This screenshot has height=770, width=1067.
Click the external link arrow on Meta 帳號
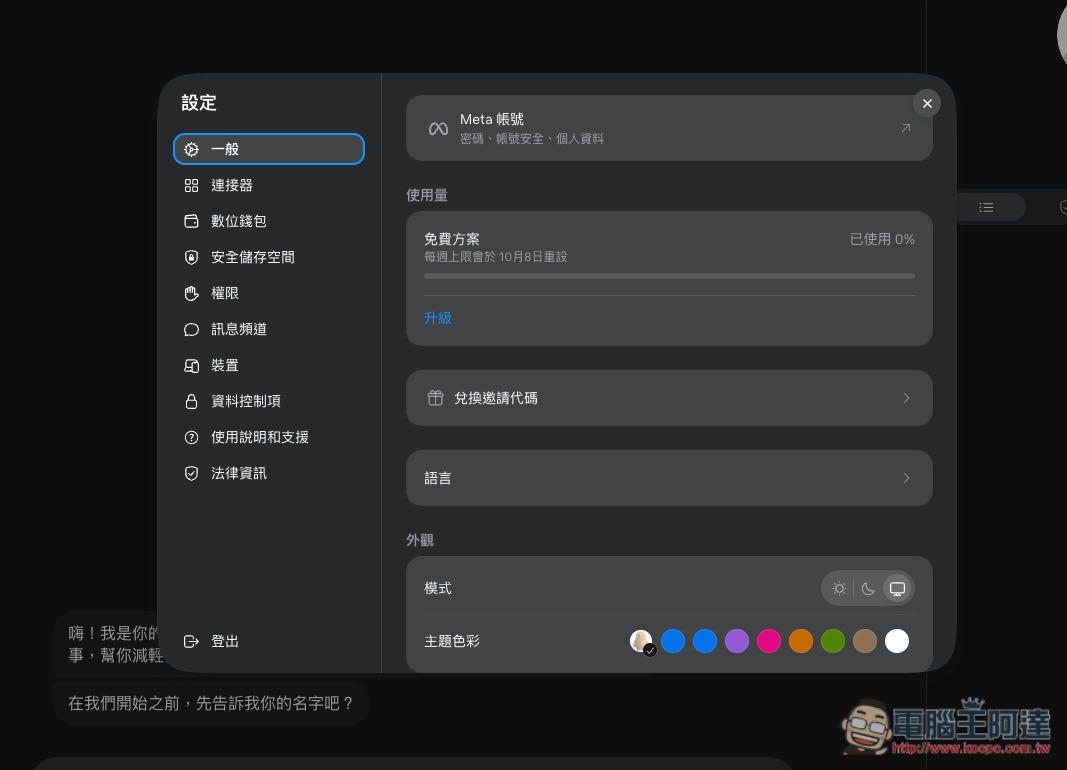click(906, 128)
